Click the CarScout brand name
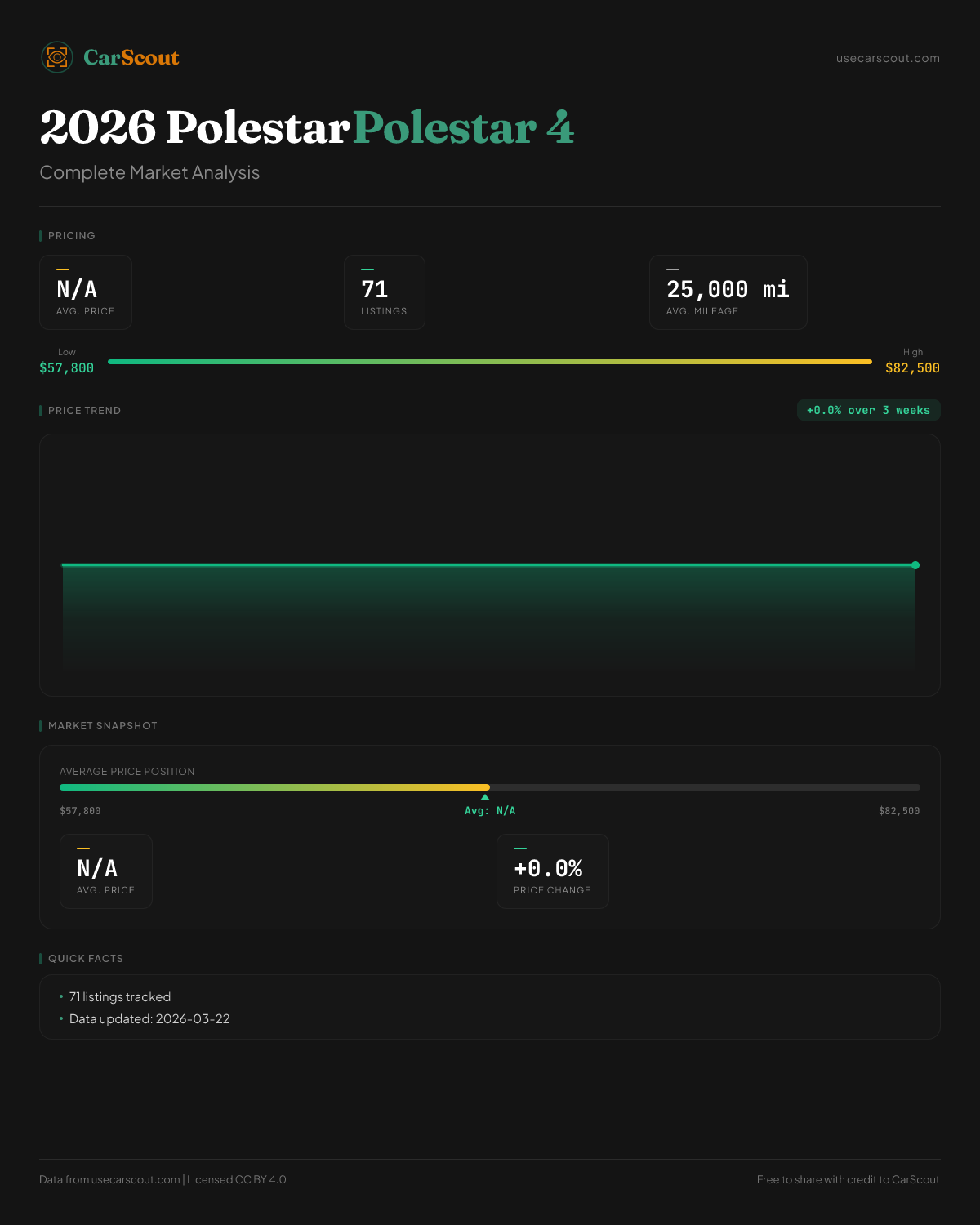The height and width of the screenshot is (1225, 980). (131, 57)
